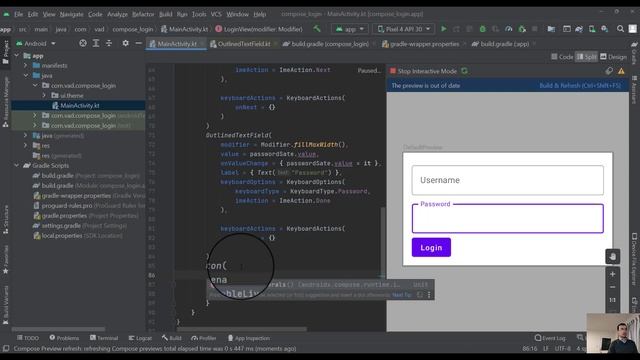Open the VCS menu
The width and height of the screenshot is (640, 360).
pyautogui.click(x=216, y=14)
